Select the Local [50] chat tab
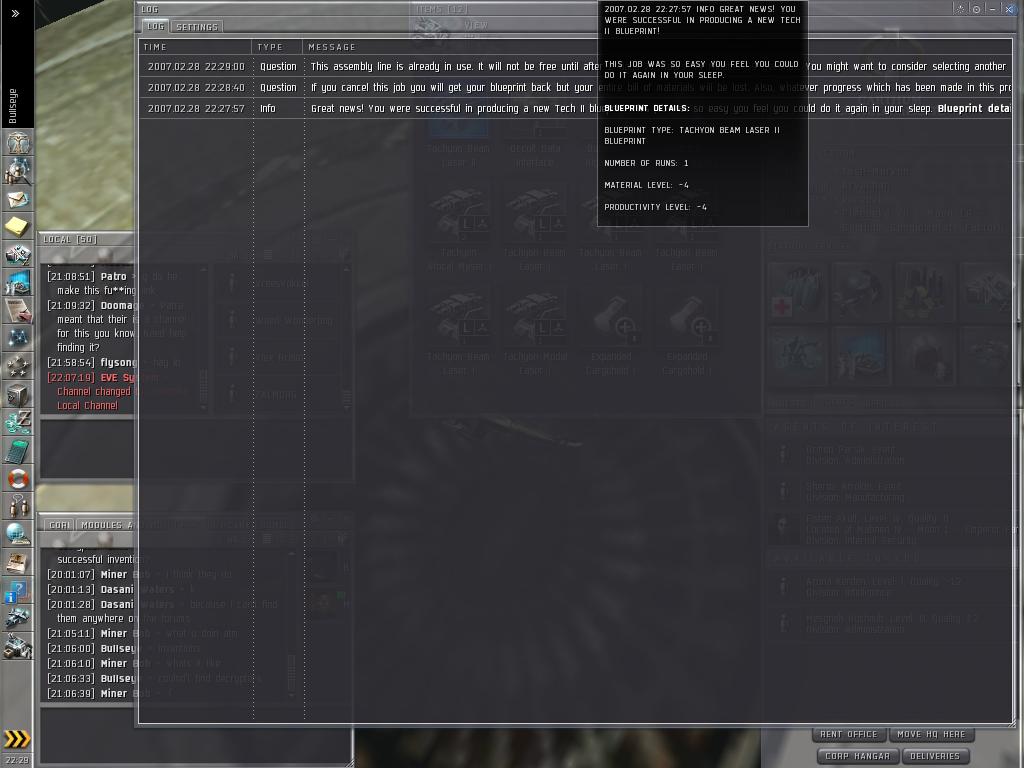 (x=71, y=240)
